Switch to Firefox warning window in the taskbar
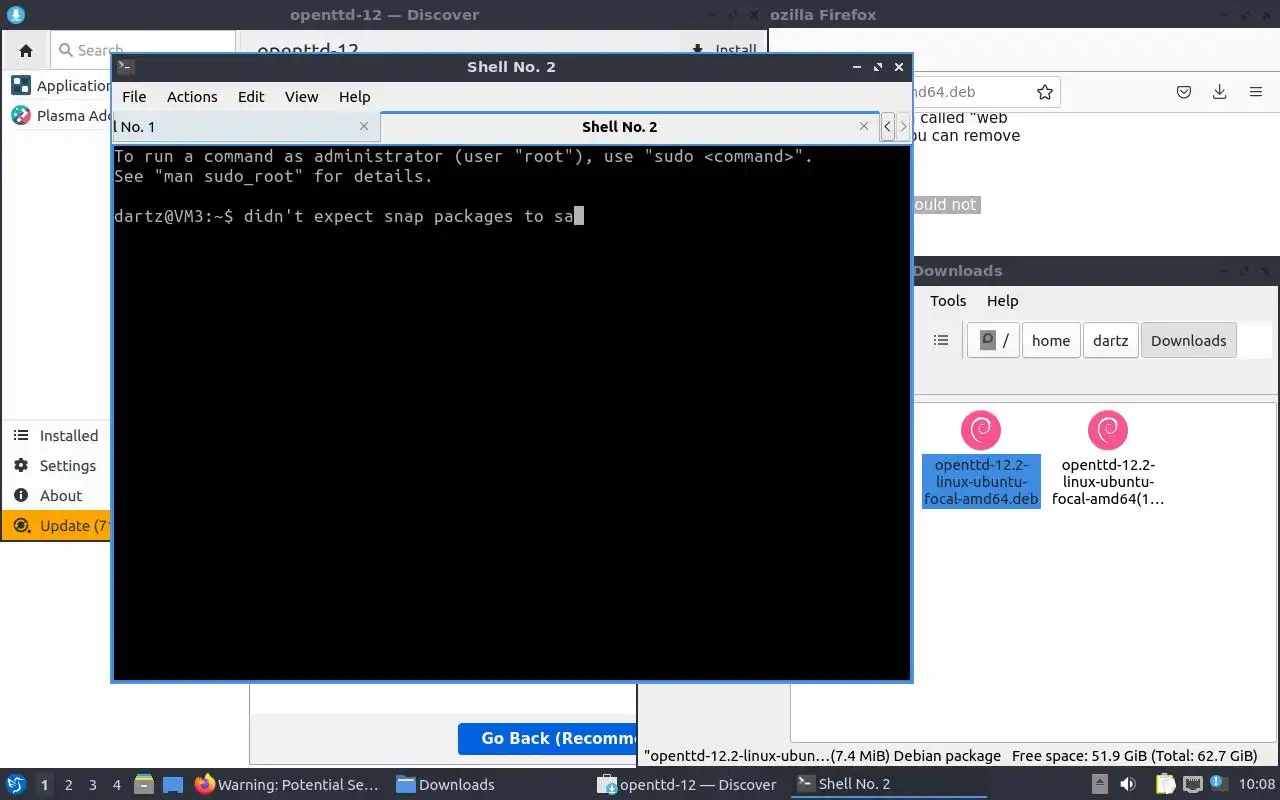The image size is (1280, 800). click(x=288, y=785)
